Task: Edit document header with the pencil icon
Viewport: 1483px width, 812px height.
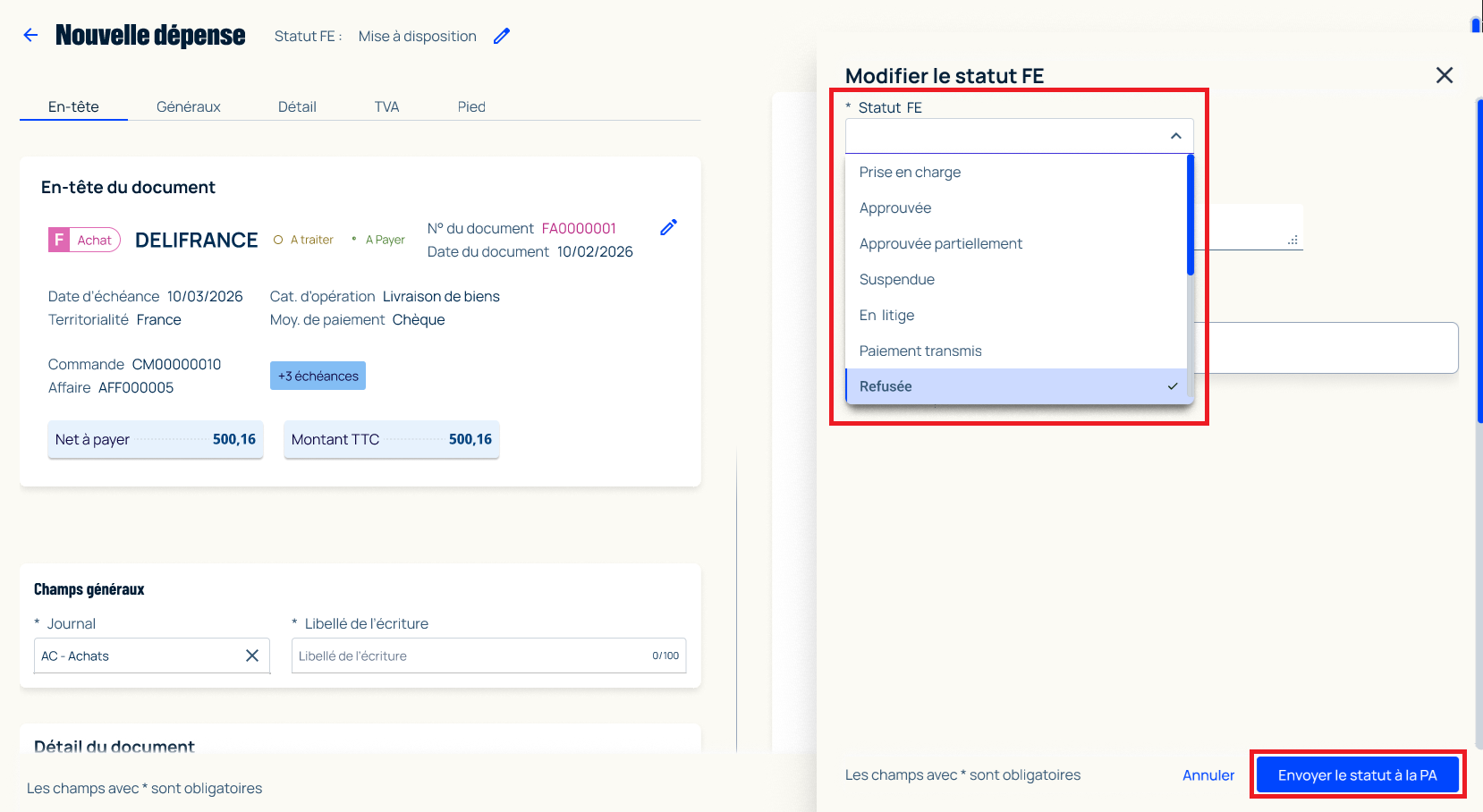Action: tap(668, 227)
